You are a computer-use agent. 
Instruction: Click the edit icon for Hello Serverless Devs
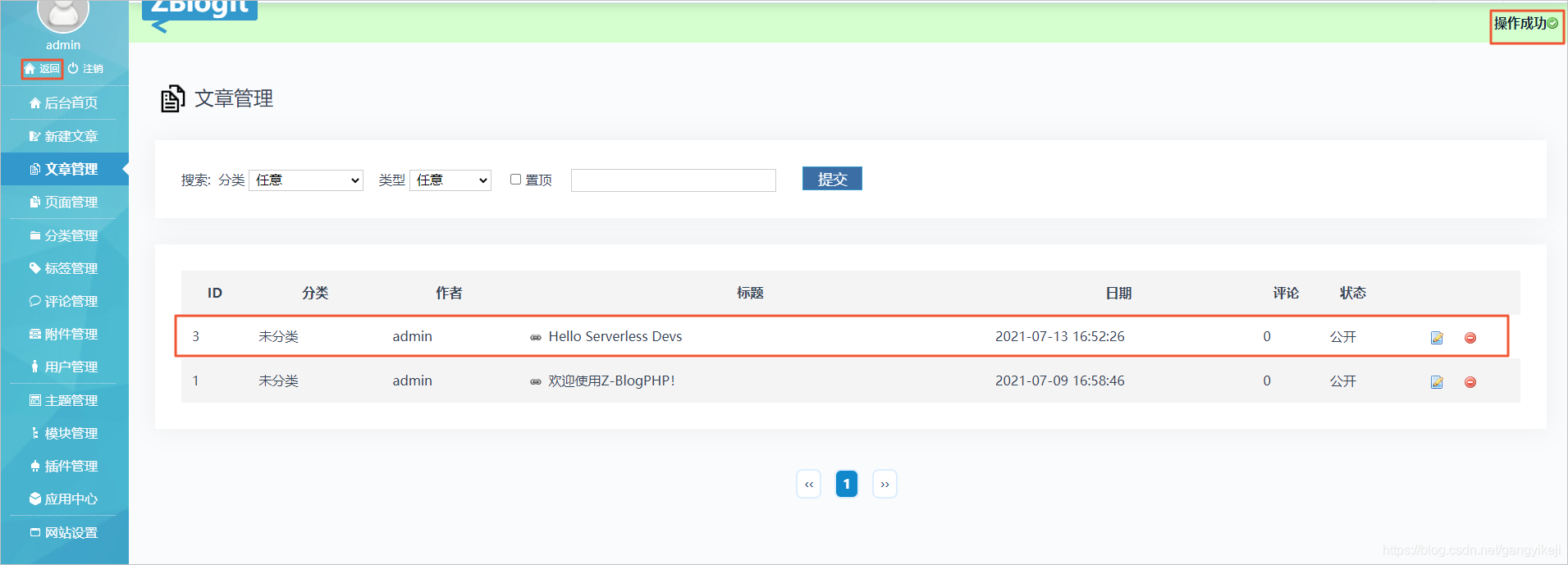click(1437, 338)
